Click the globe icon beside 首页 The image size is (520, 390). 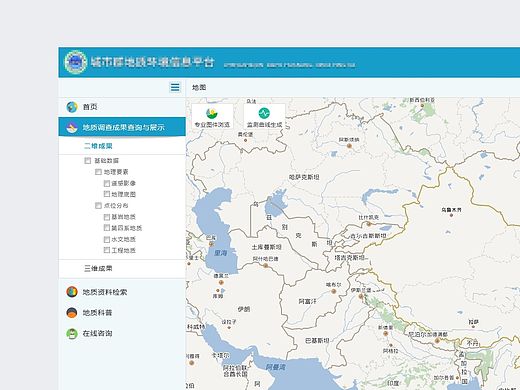72,107
